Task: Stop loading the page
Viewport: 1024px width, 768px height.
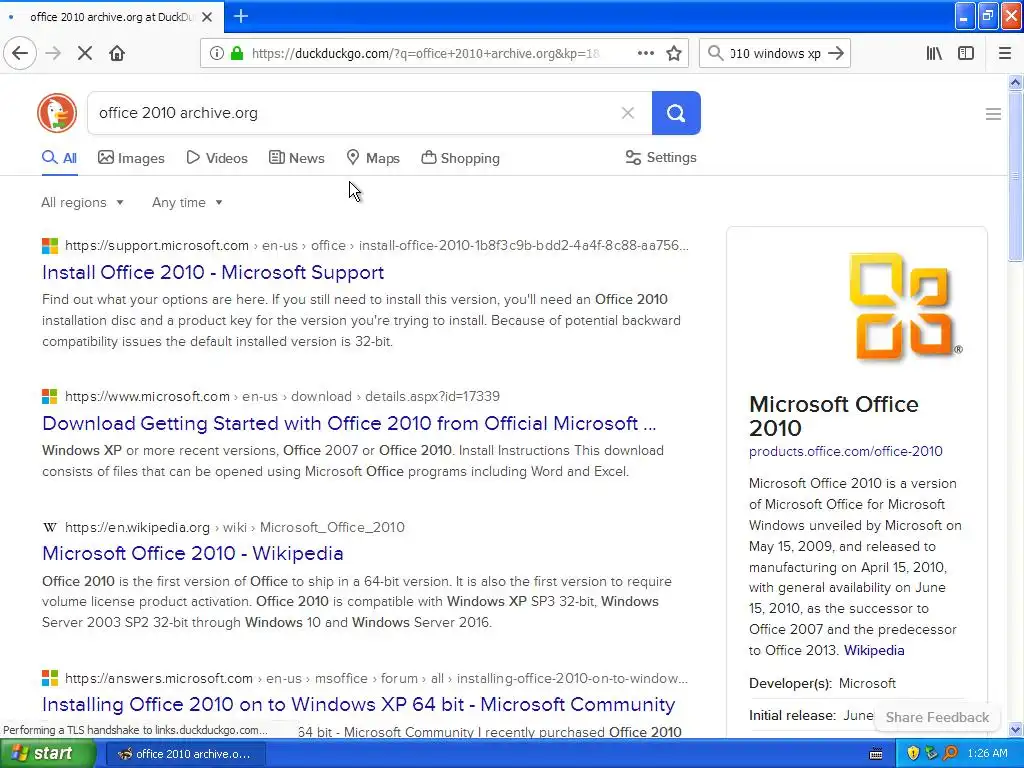Action: coord(85,53)
